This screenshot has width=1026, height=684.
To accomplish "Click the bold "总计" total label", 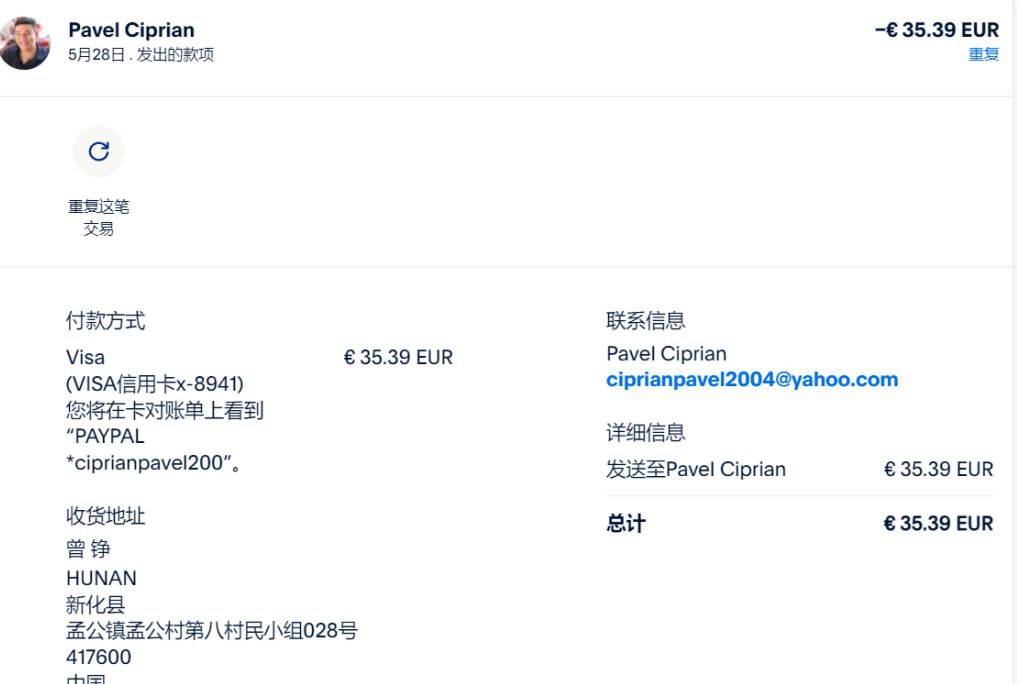I will (x=626, y=524).
